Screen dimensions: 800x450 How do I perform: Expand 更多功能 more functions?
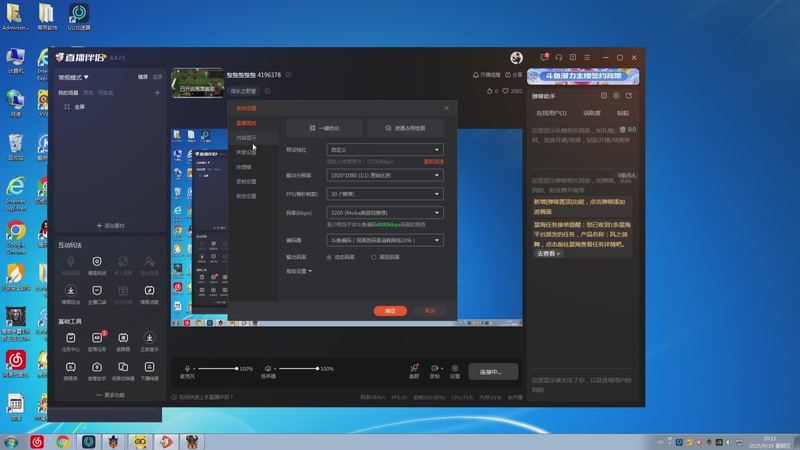point(110,395)
